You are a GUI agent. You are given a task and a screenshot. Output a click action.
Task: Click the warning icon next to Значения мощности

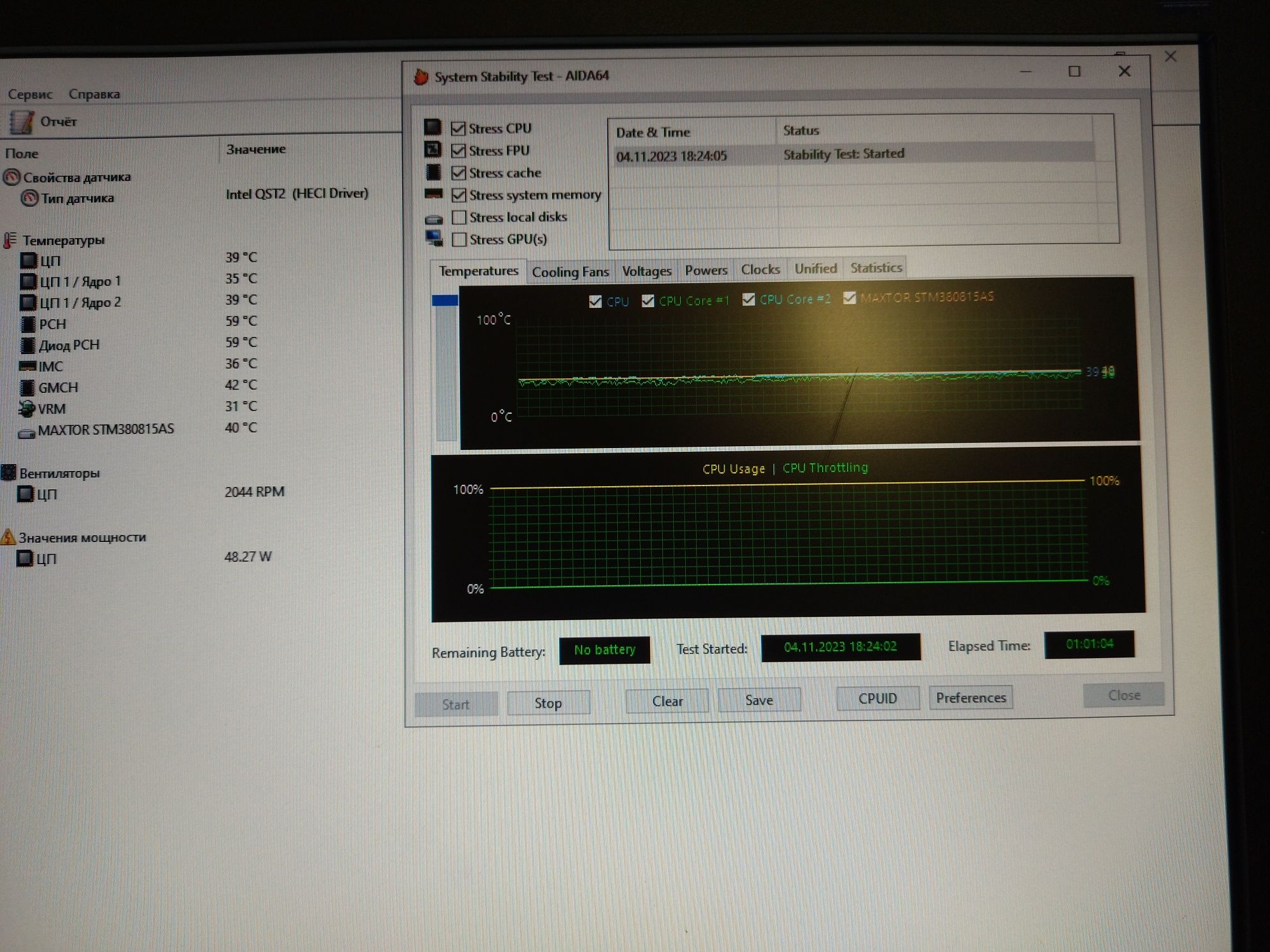point(8,537)
